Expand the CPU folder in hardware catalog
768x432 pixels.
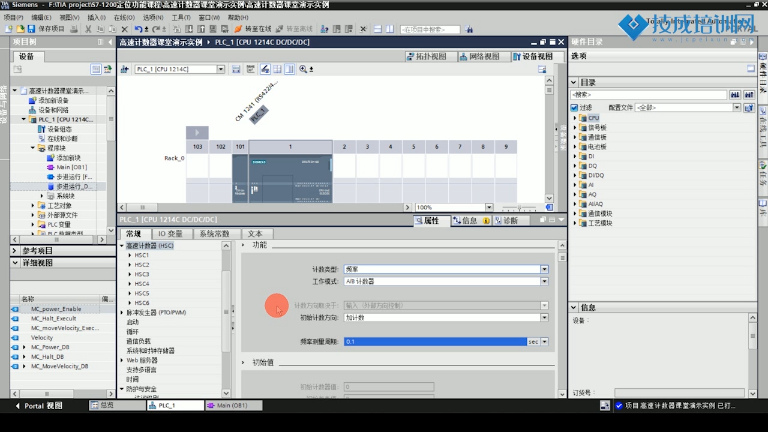[x=575, y=118]
